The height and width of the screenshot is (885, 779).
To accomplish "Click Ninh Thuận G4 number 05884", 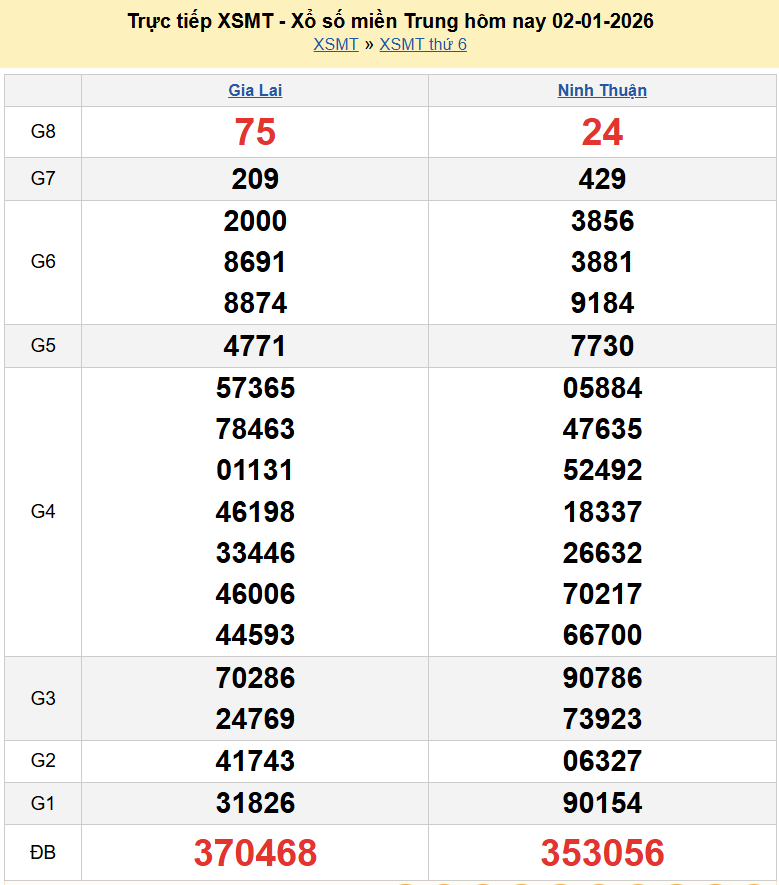I will [602, 388].
